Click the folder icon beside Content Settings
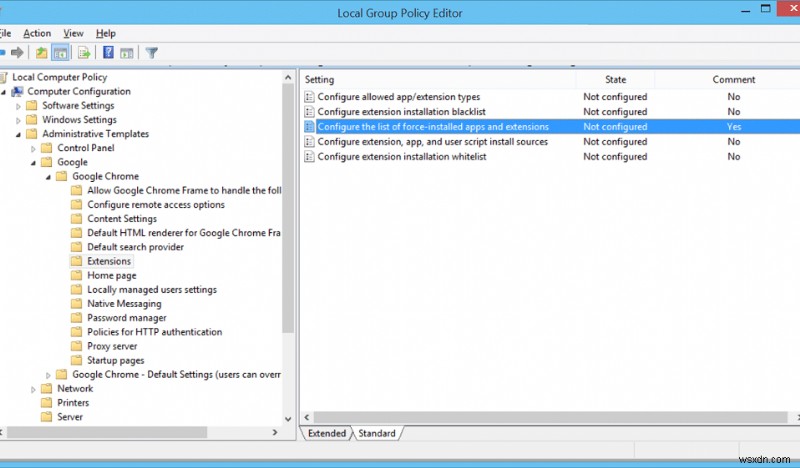 point(77,219)
